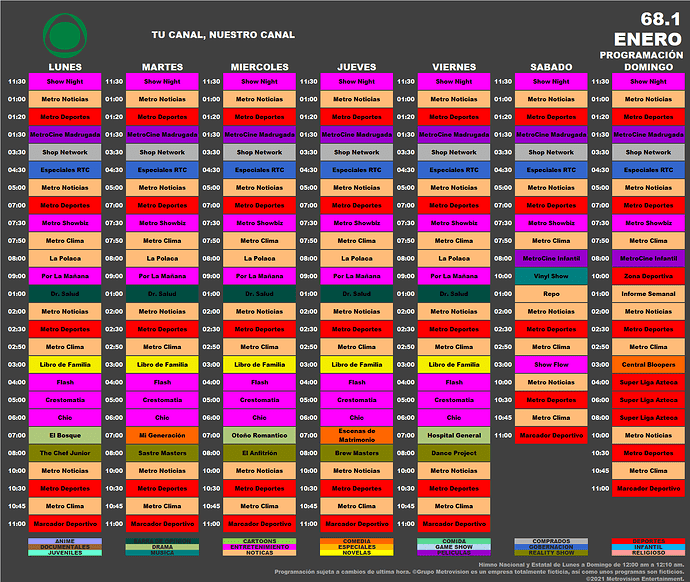Select the VIERNES column header
This screenshot has width=690, height=582.
point(454,67)
